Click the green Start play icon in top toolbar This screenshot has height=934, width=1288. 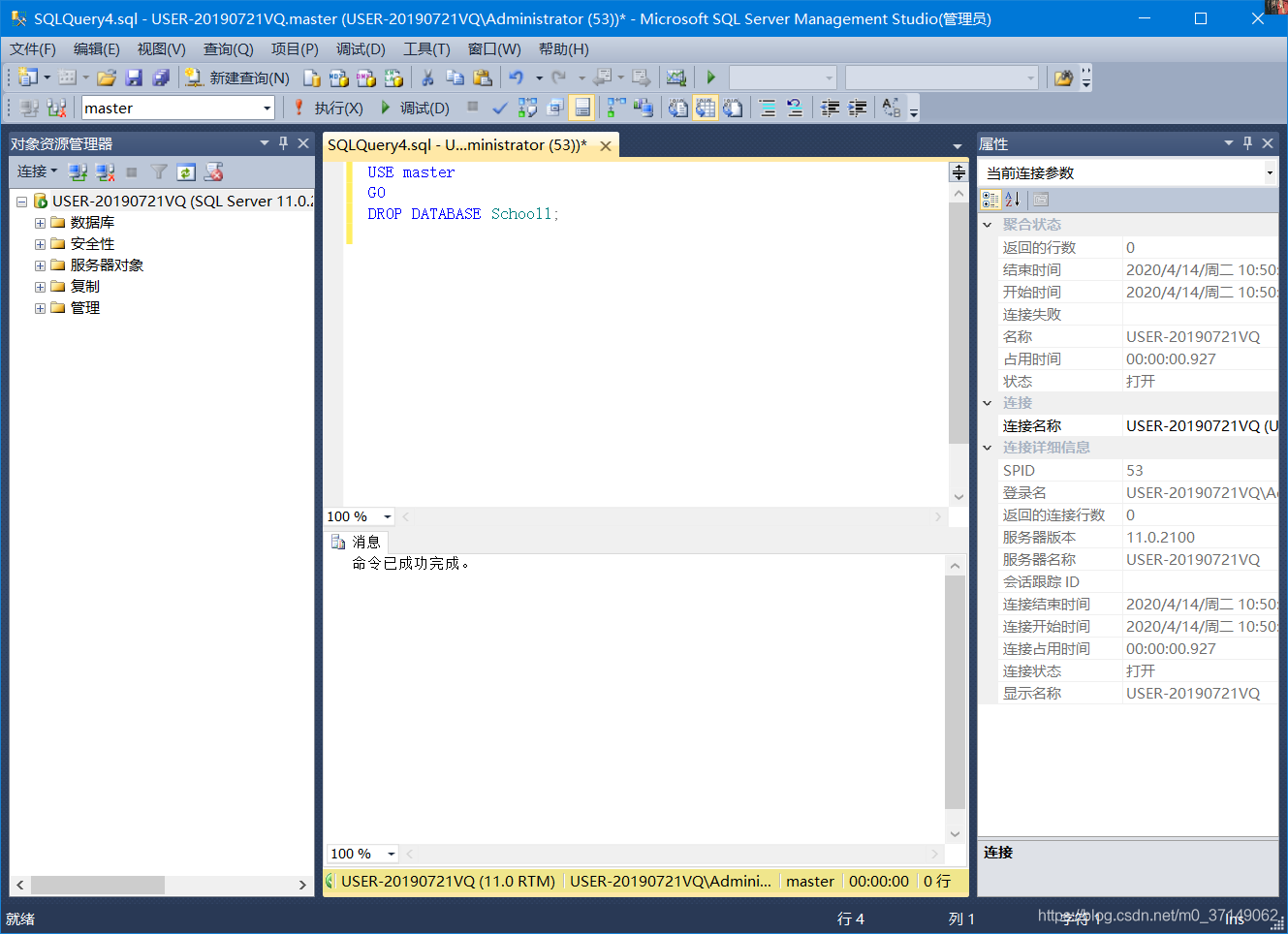710,78
